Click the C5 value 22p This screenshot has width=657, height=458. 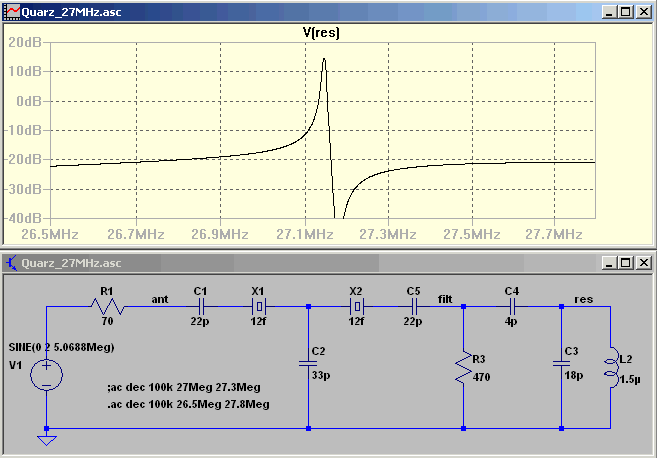pos(413,321)
